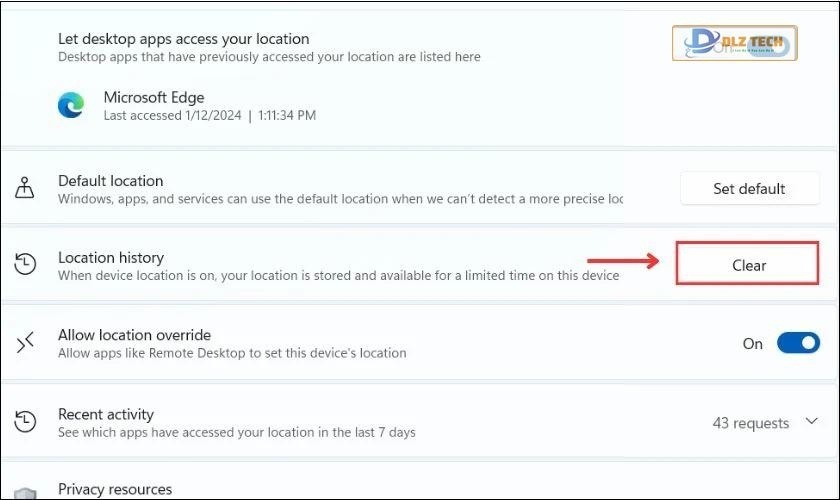Click the Recent activity history icon
This screenshot has width=840, height=500.
(26, 422)
